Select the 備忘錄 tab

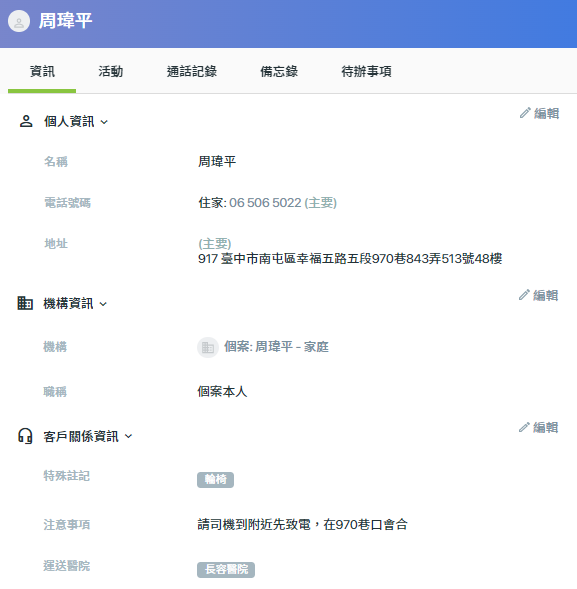click(279, 71)
